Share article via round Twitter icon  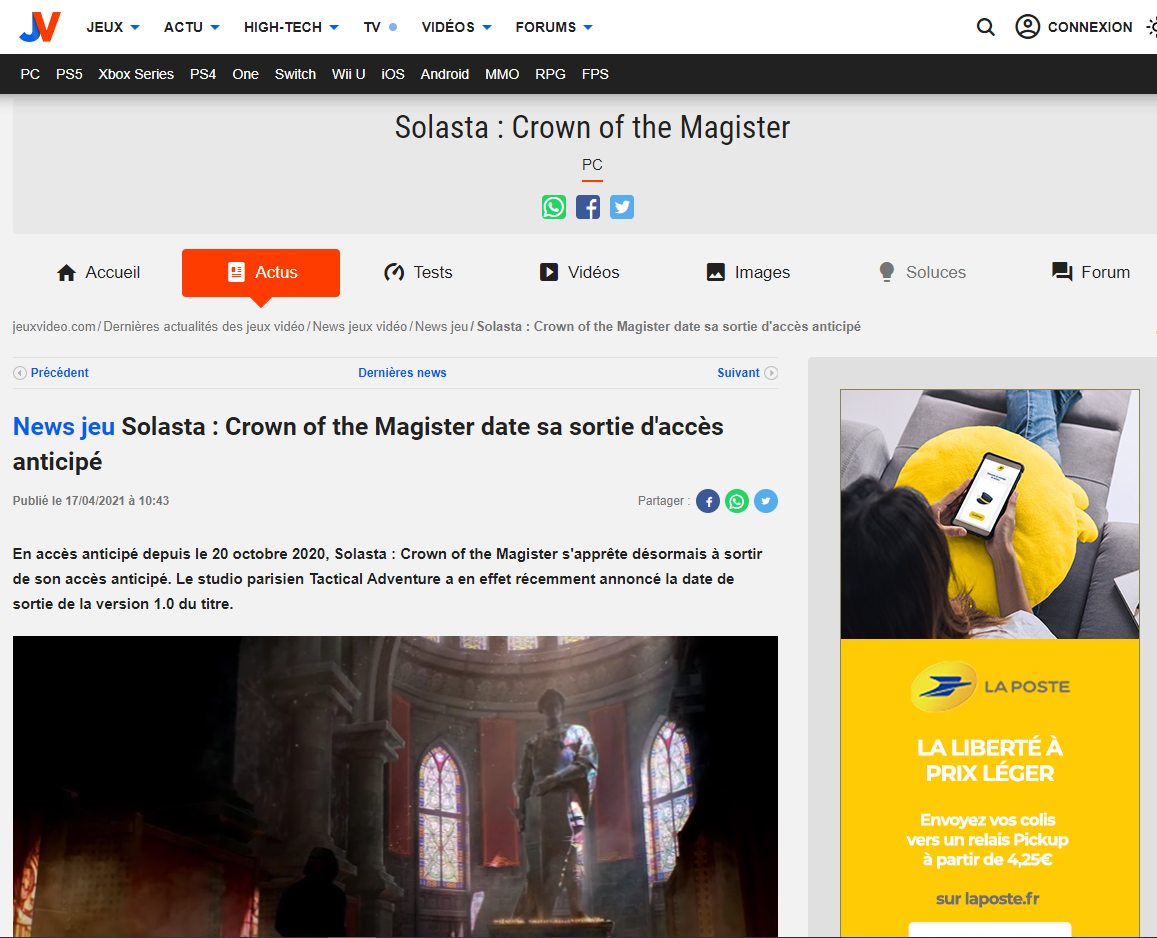[765, 501]
